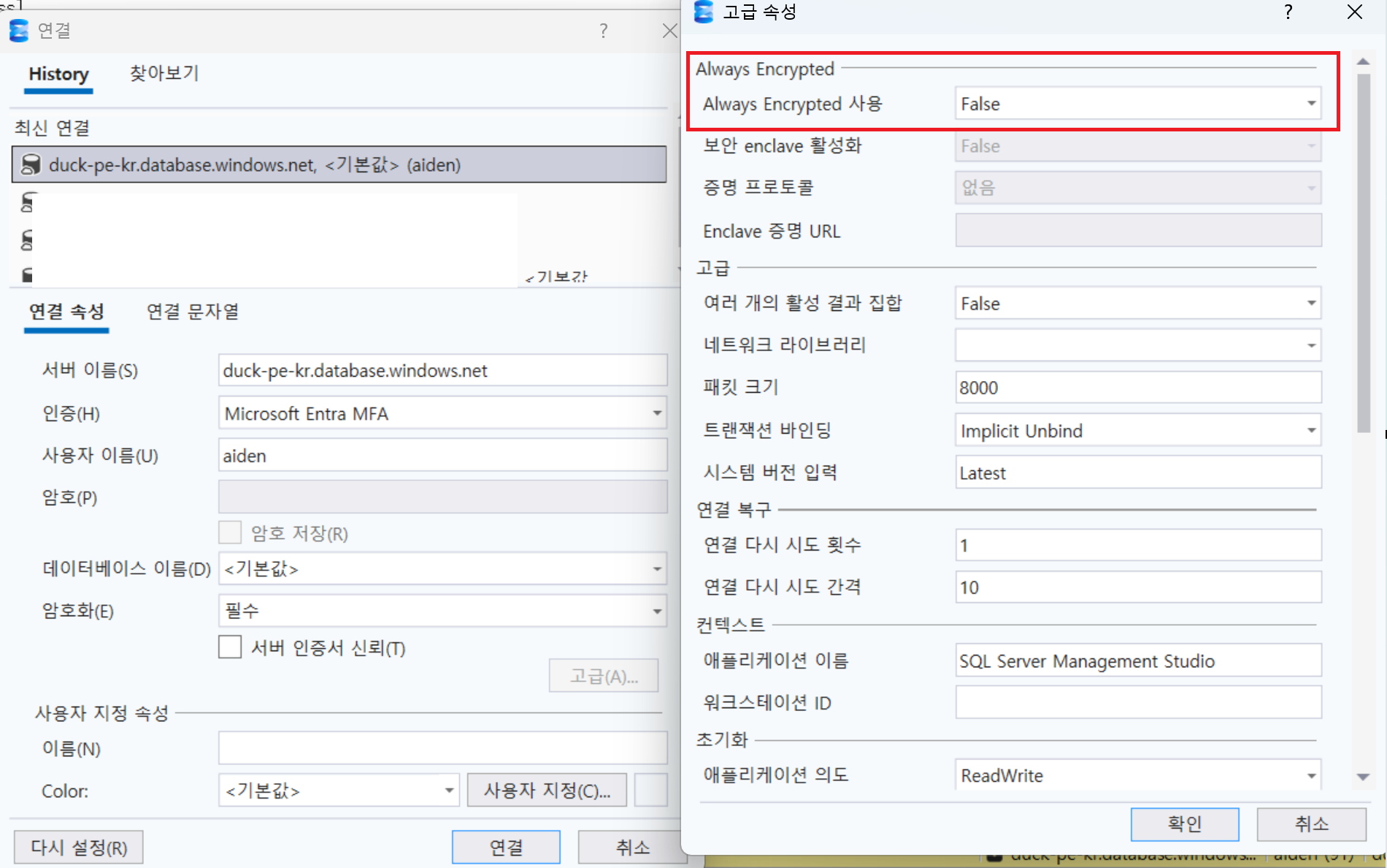
Task: Click the 연결 button to connect
Action: [x=506, y=848]
